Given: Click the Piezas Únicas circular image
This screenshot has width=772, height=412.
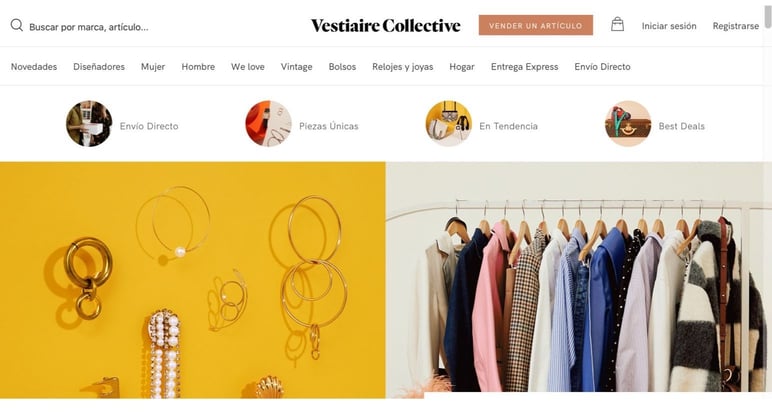Looking at the screenshot, I should coord(268,124).
